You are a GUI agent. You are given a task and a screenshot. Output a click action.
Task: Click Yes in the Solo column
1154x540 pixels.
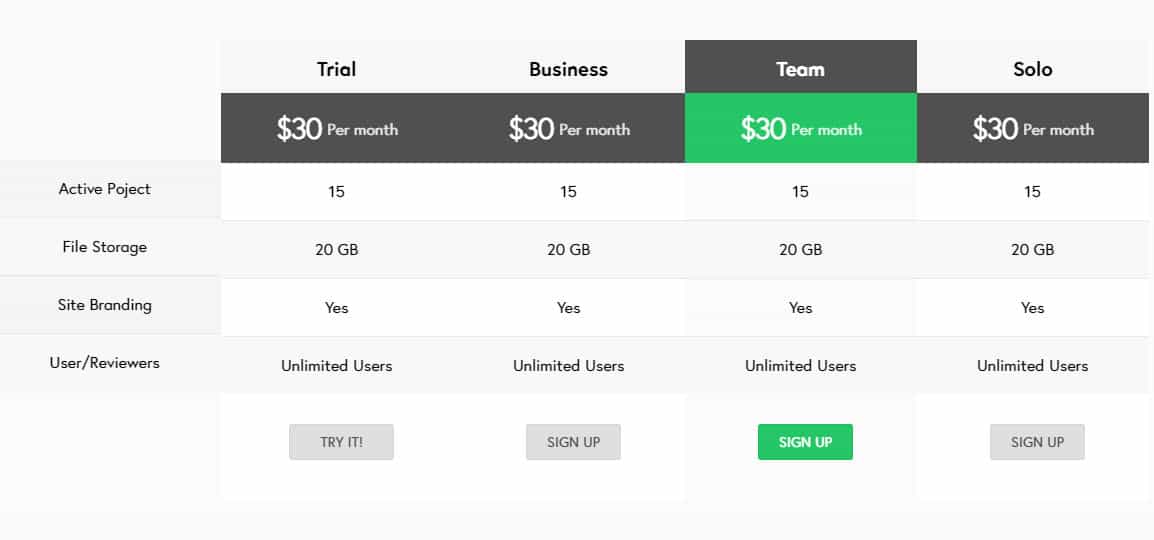[x=1032, y=308]
